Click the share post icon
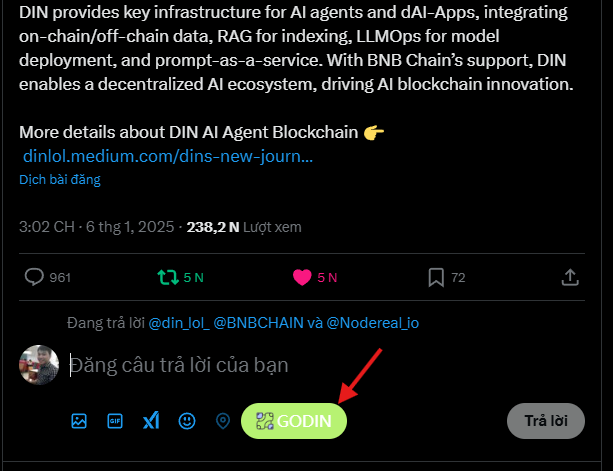The height and width of the screenshot is (471, 613). [570, 276]
